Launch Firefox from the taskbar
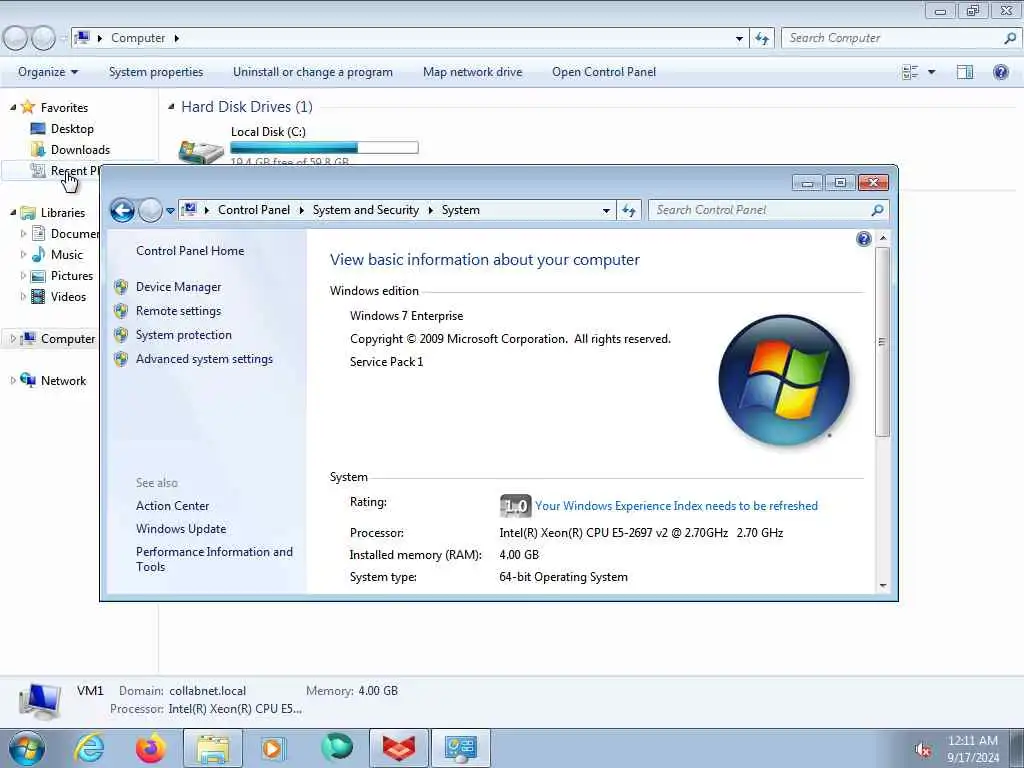This screenshot has height=768, width=1024. pyautogui.click(x=151, y=748)
